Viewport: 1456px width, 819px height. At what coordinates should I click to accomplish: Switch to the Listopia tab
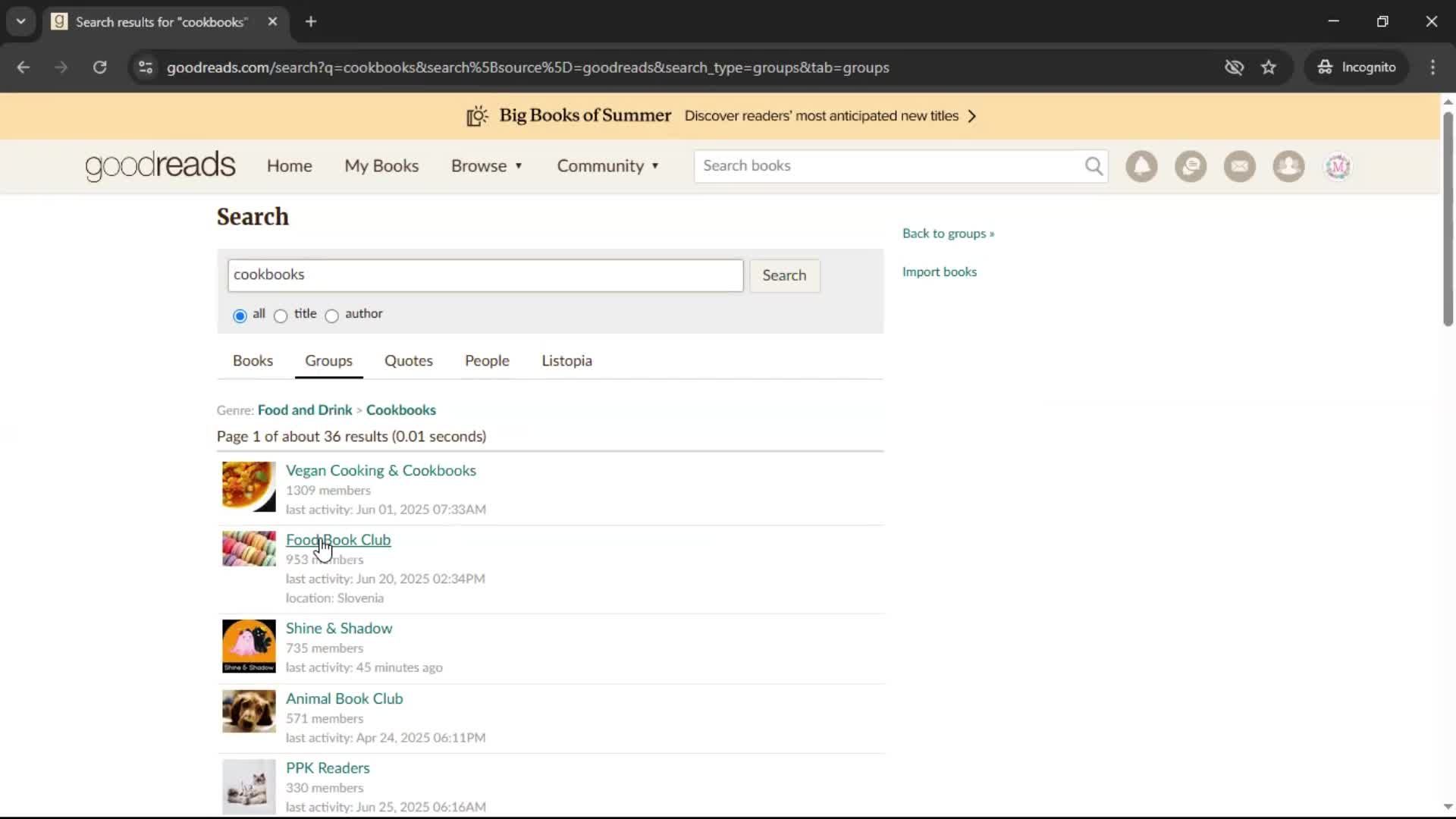pyautogui.click(x=566, y=361)
